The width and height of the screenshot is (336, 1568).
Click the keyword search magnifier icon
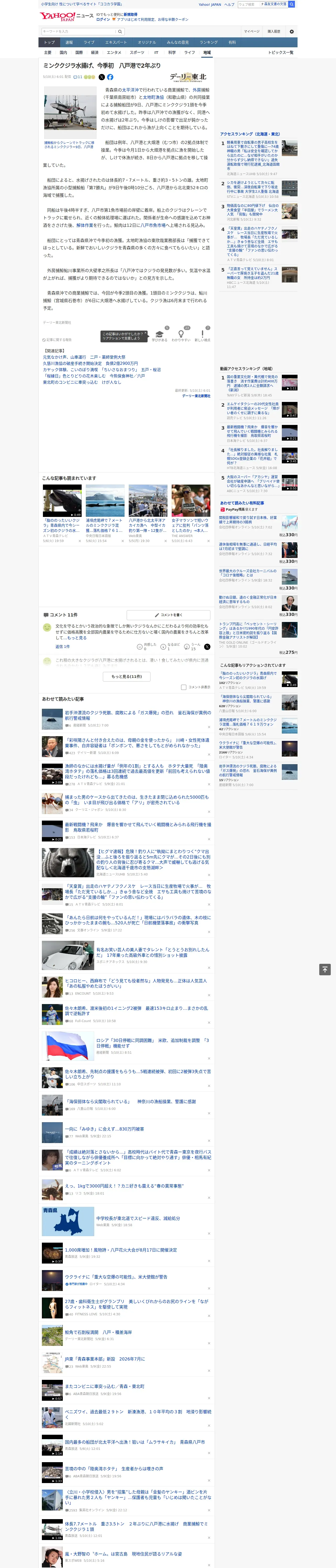[120, 32]
